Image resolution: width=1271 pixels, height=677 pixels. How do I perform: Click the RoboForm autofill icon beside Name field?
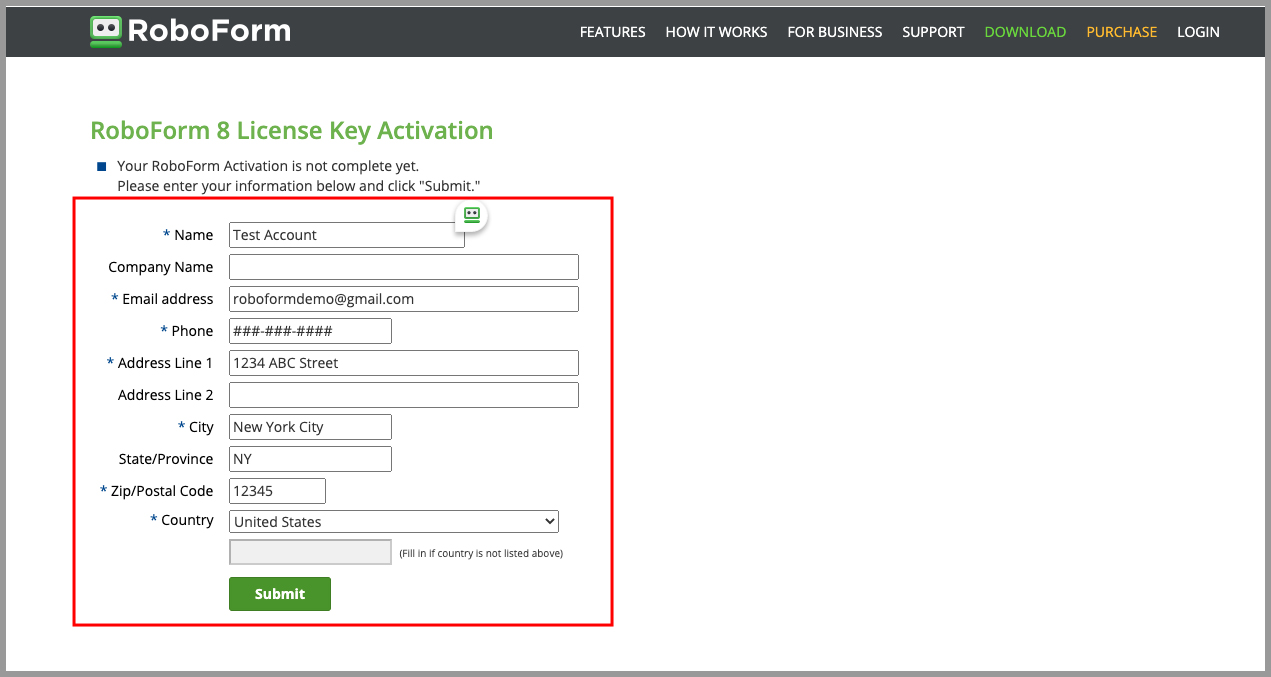472,215
